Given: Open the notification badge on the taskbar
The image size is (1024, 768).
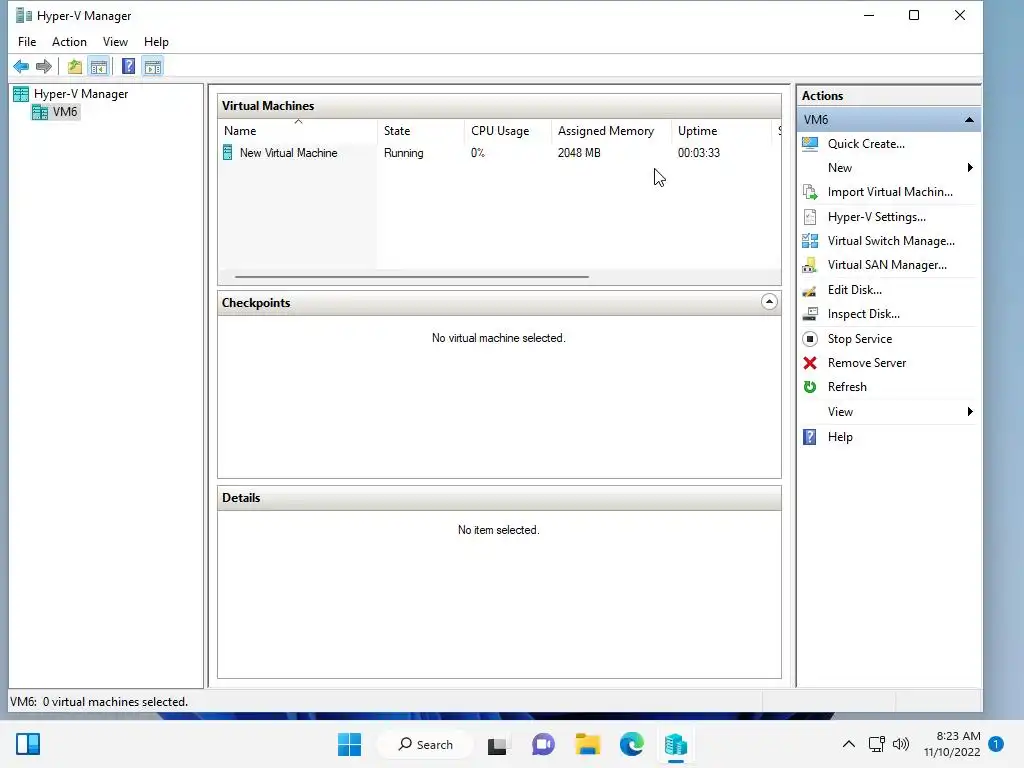Looking at the screenshot, I should point(996,744).
